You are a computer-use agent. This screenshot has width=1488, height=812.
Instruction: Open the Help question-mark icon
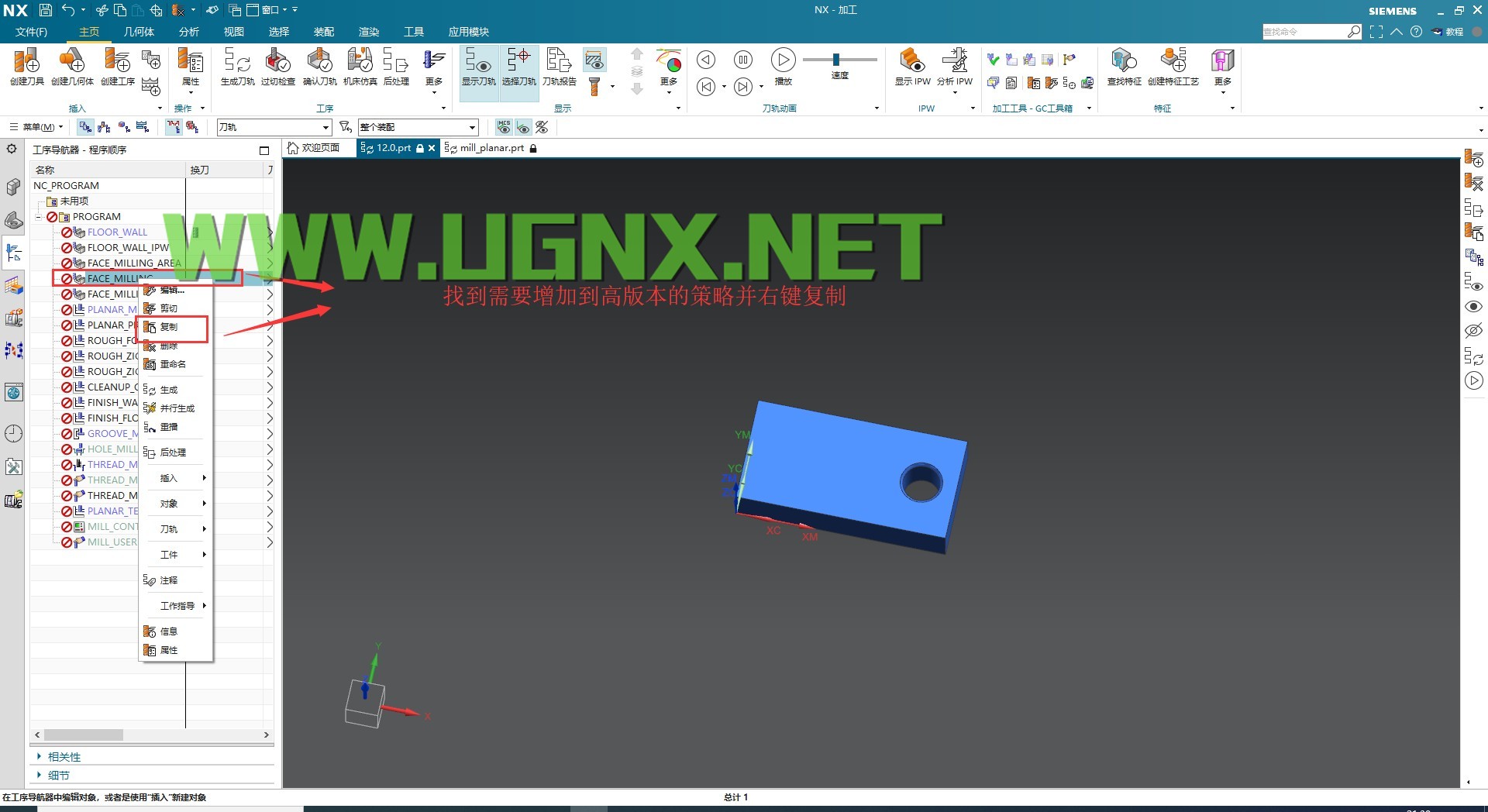1416,32
